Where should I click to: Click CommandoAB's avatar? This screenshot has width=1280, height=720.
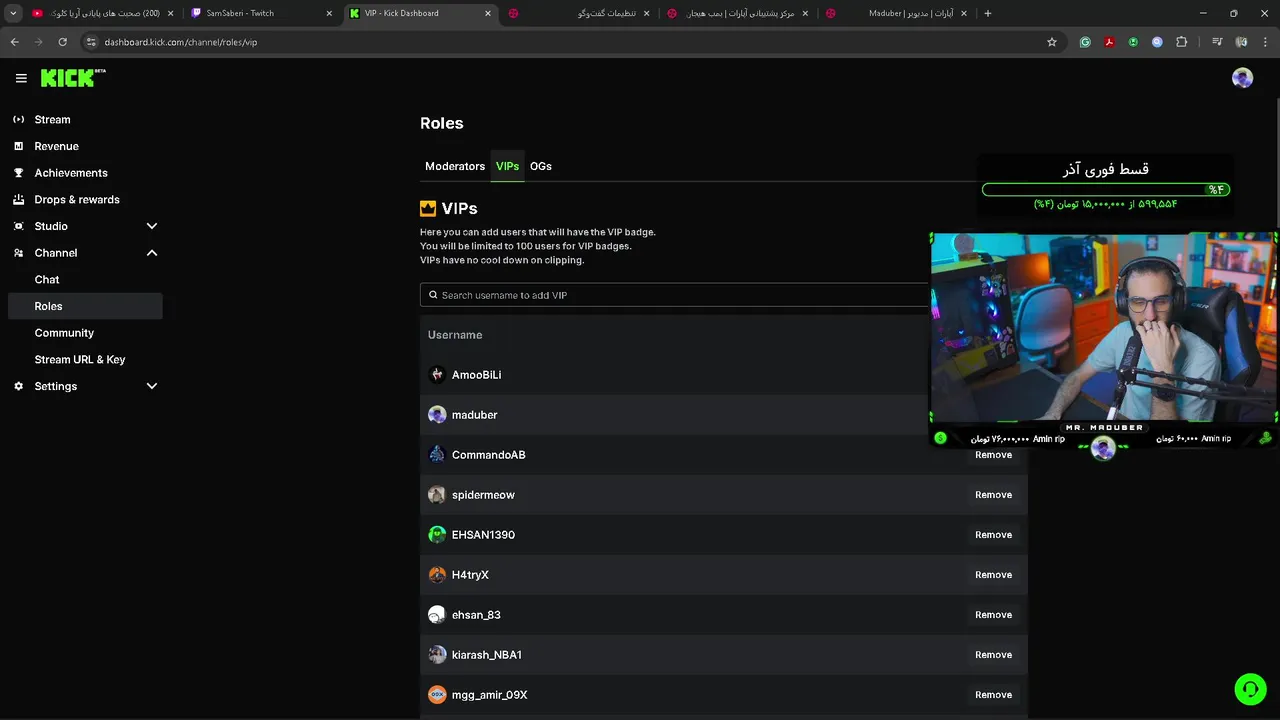pos(437,455)
